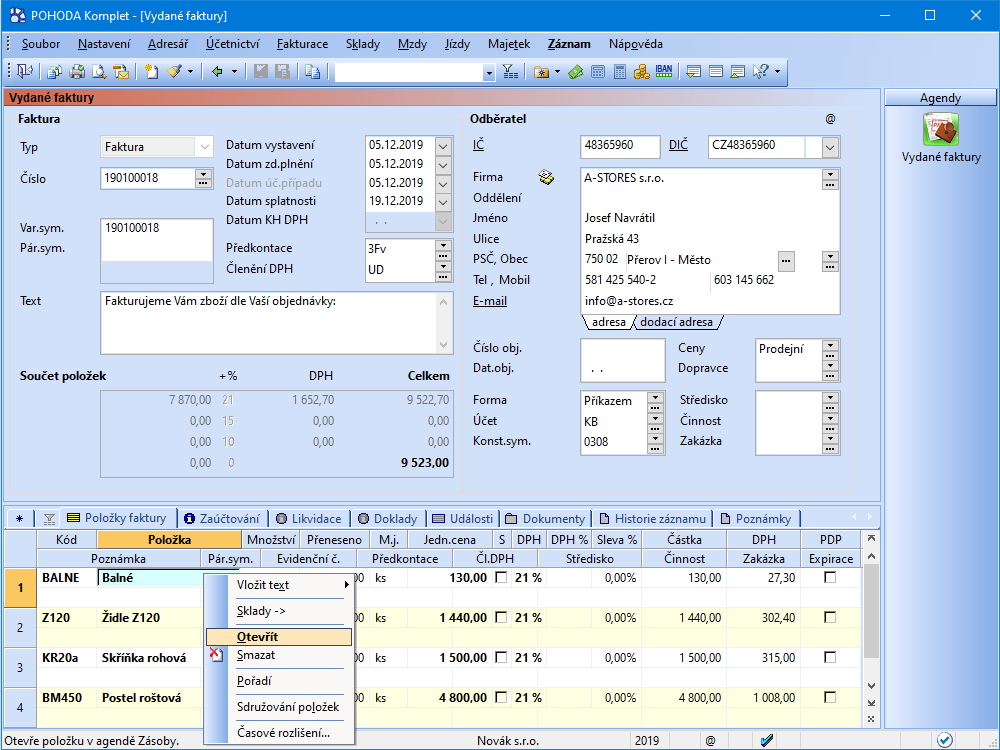1000x750 pixels.
Task: Toggle the PDP checkbox in Skříňka rohová row
Action: pyautogui.click(x=830, y=657)
